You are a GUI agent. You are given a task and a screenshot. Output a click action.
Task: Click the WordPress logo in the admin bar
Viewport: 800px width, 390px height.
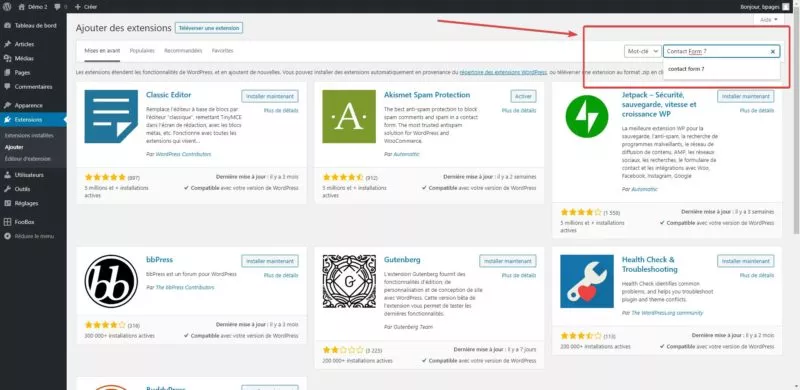tap(7, 7)
